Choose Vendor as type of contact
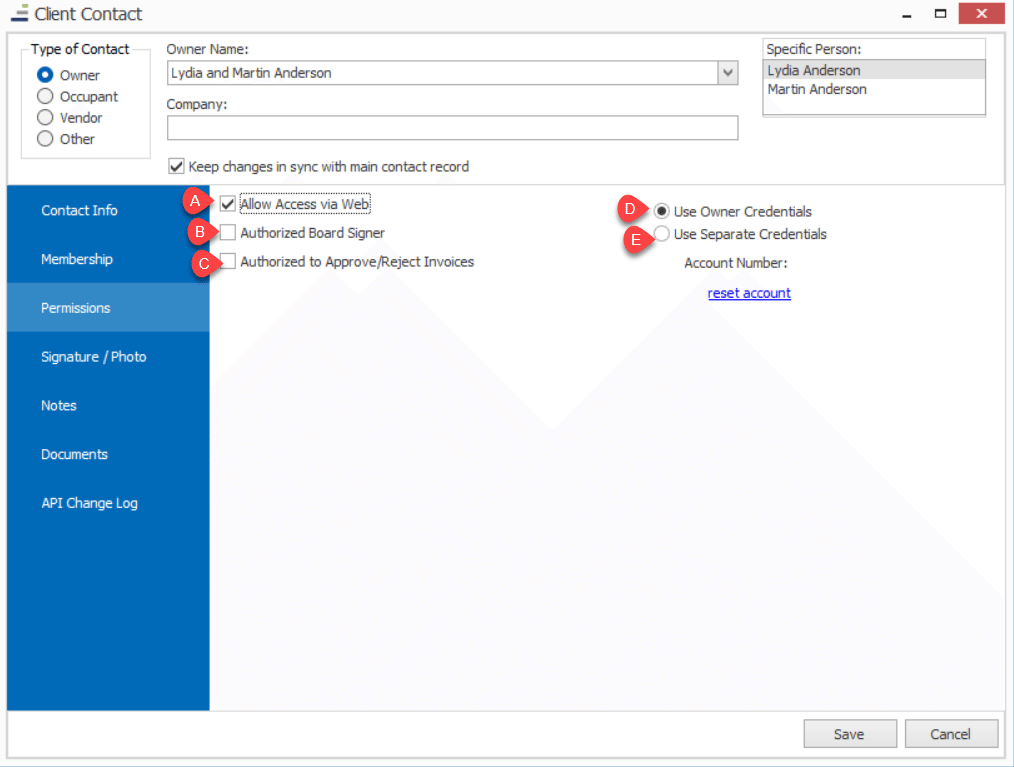 (45, 117)
